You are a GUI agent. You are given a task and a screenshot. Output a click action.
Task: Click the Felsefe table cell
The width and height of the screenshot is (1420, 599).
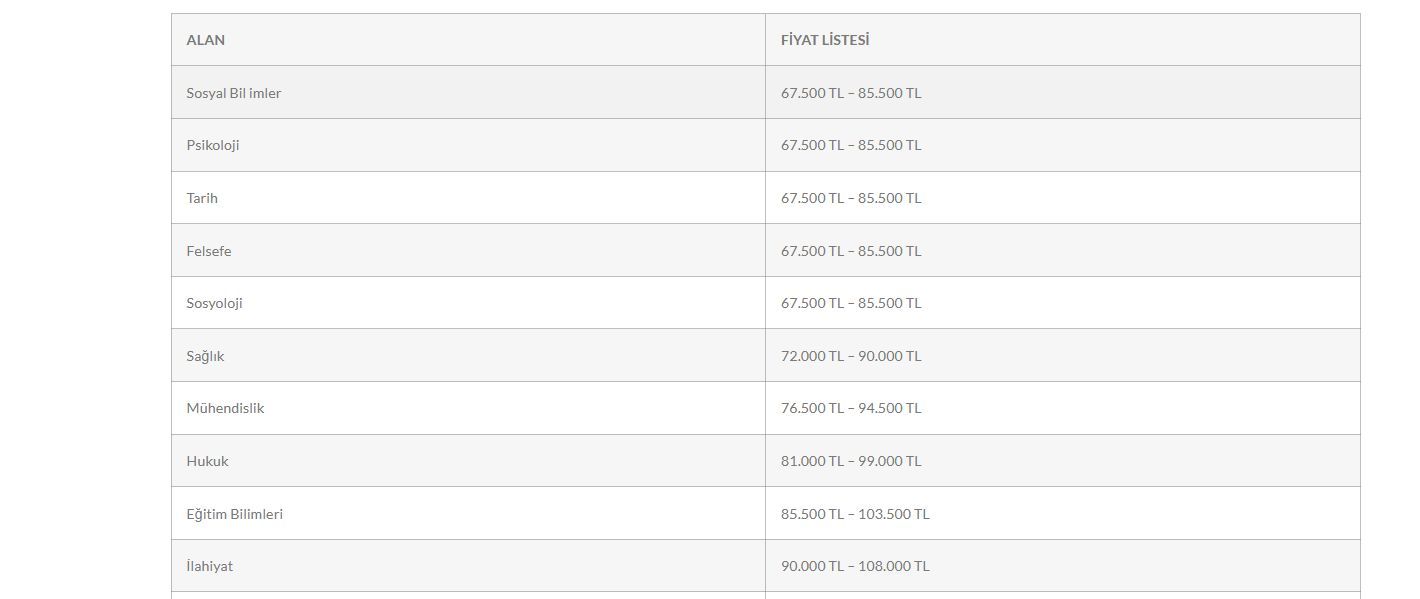click(x=468, y=251)
